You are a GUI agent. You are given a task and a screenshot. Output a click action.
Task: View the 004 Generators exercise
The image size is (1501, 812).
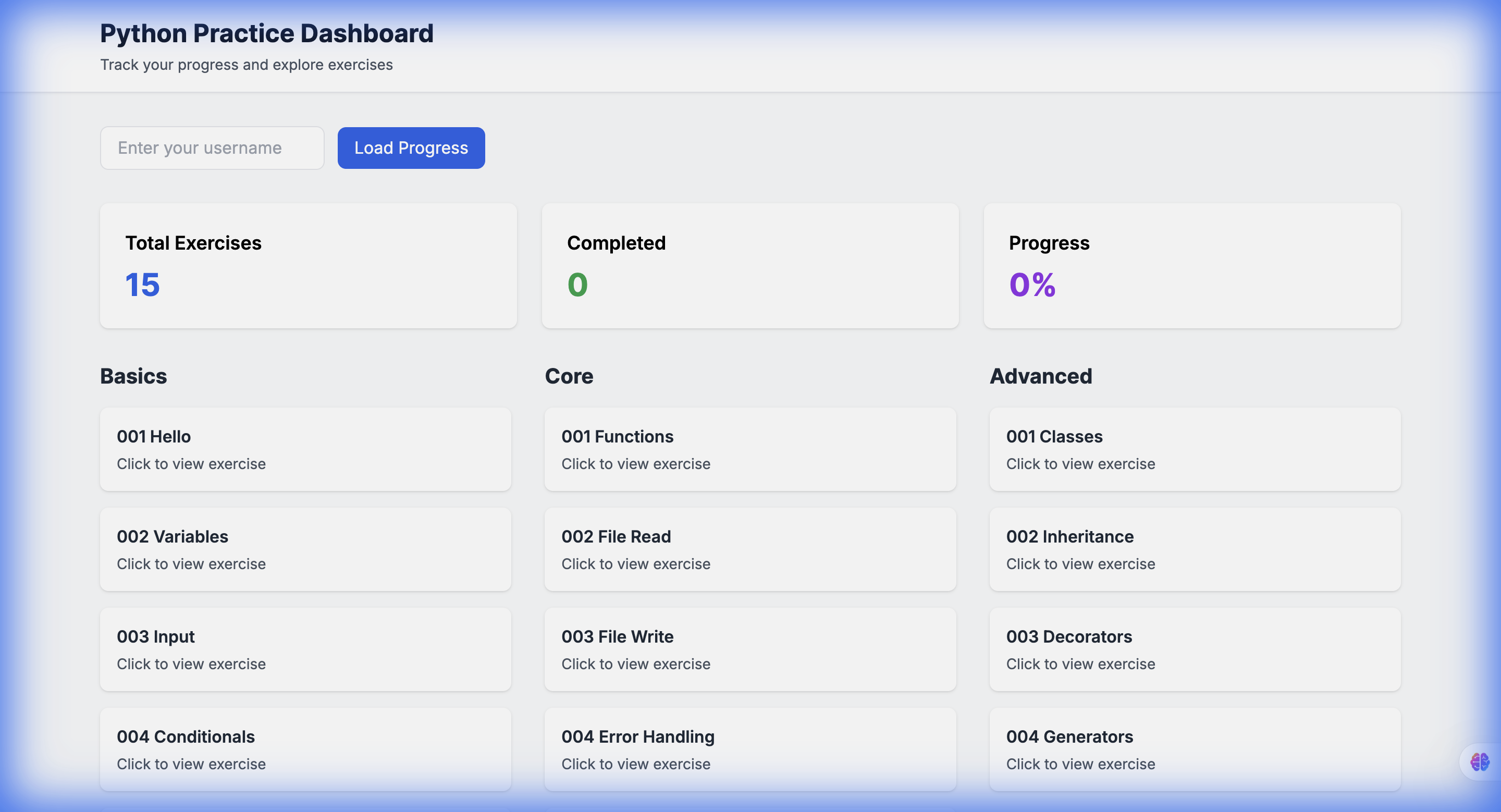point(1195,749)
